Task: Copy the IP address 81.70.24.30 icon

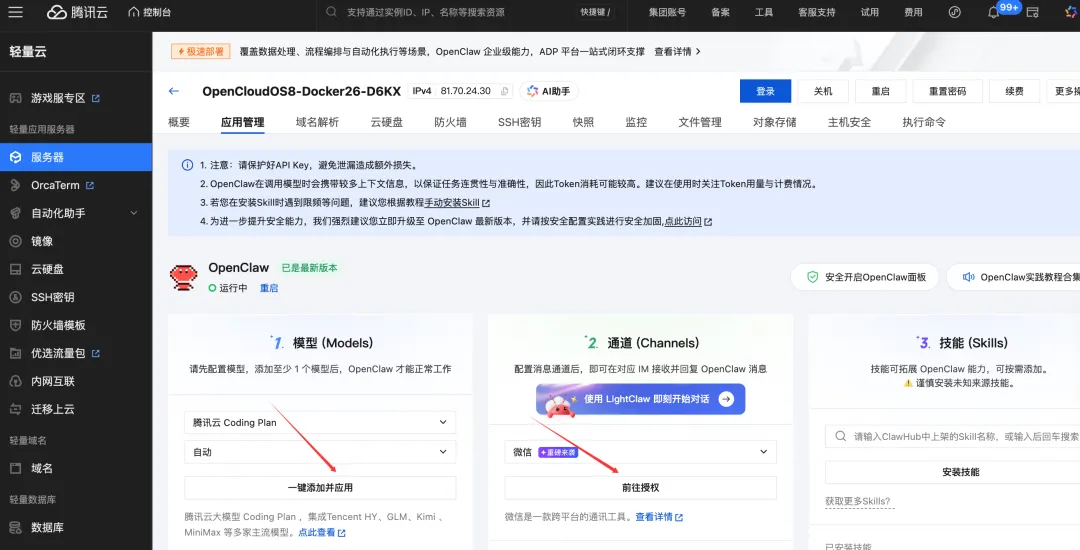Action: 504,91
